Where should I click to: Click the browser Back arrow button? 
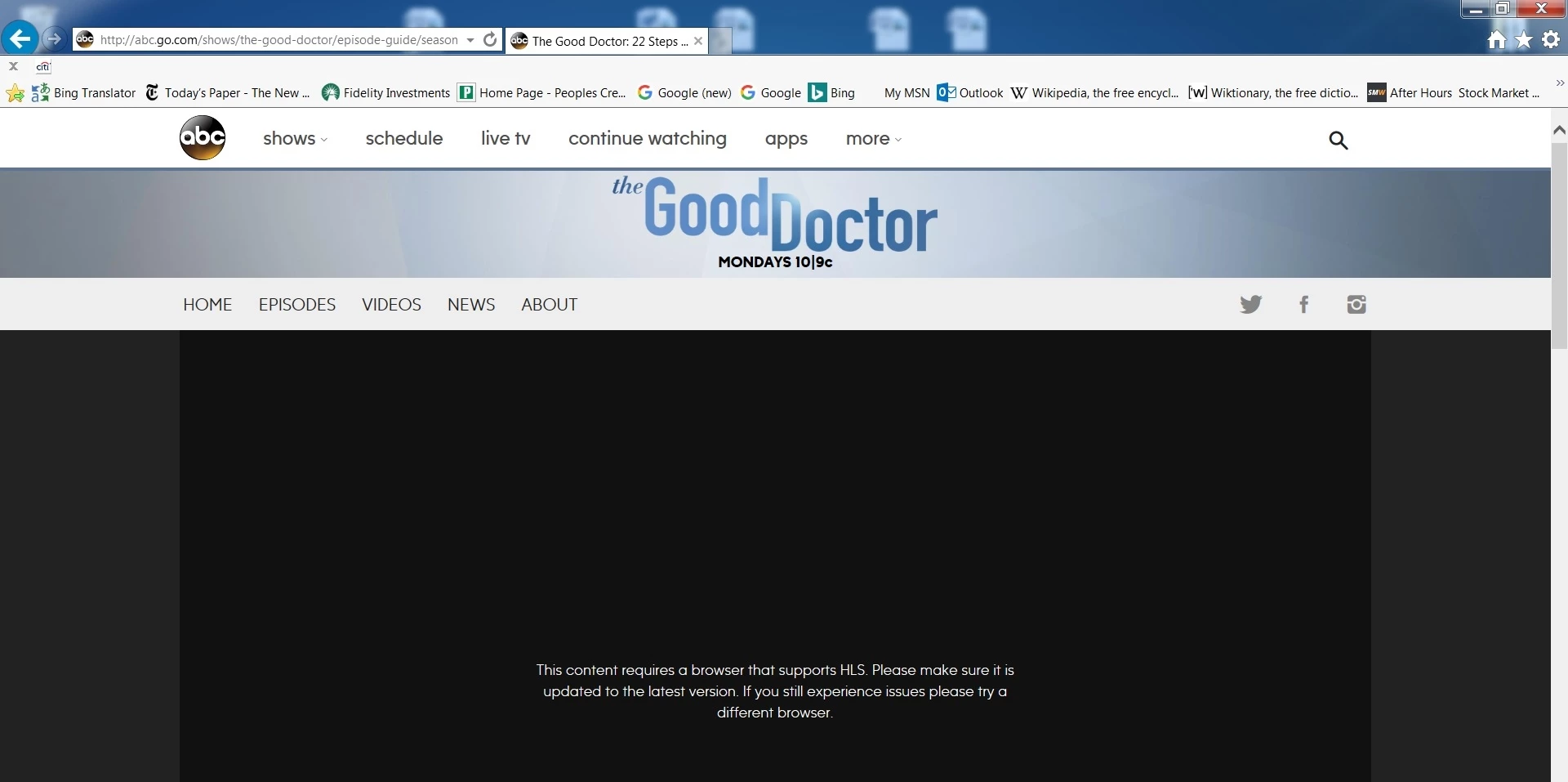tap(20, 38)
